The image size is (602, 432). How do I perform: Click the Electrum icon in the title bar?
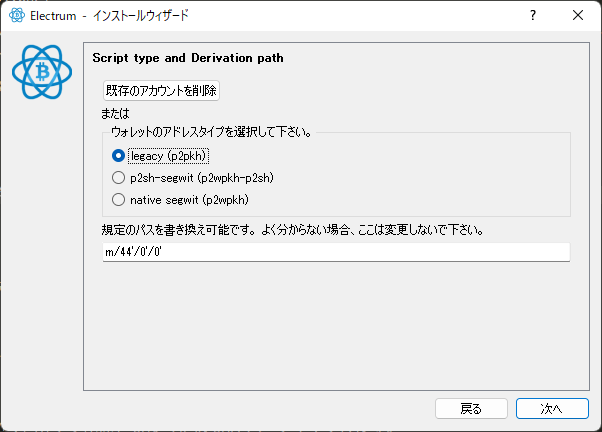pyautogui.click(x=16, y=16)
